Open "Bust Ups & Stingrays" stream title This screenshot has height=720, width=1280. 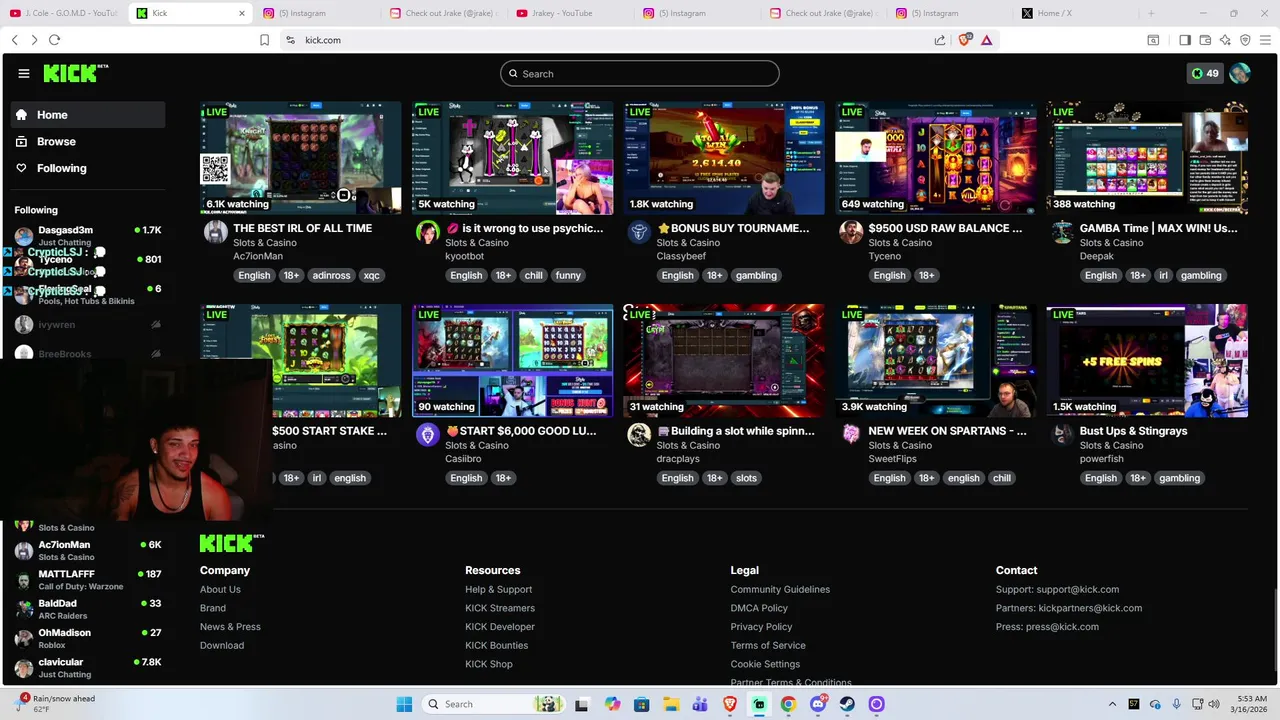(1133, 431)
